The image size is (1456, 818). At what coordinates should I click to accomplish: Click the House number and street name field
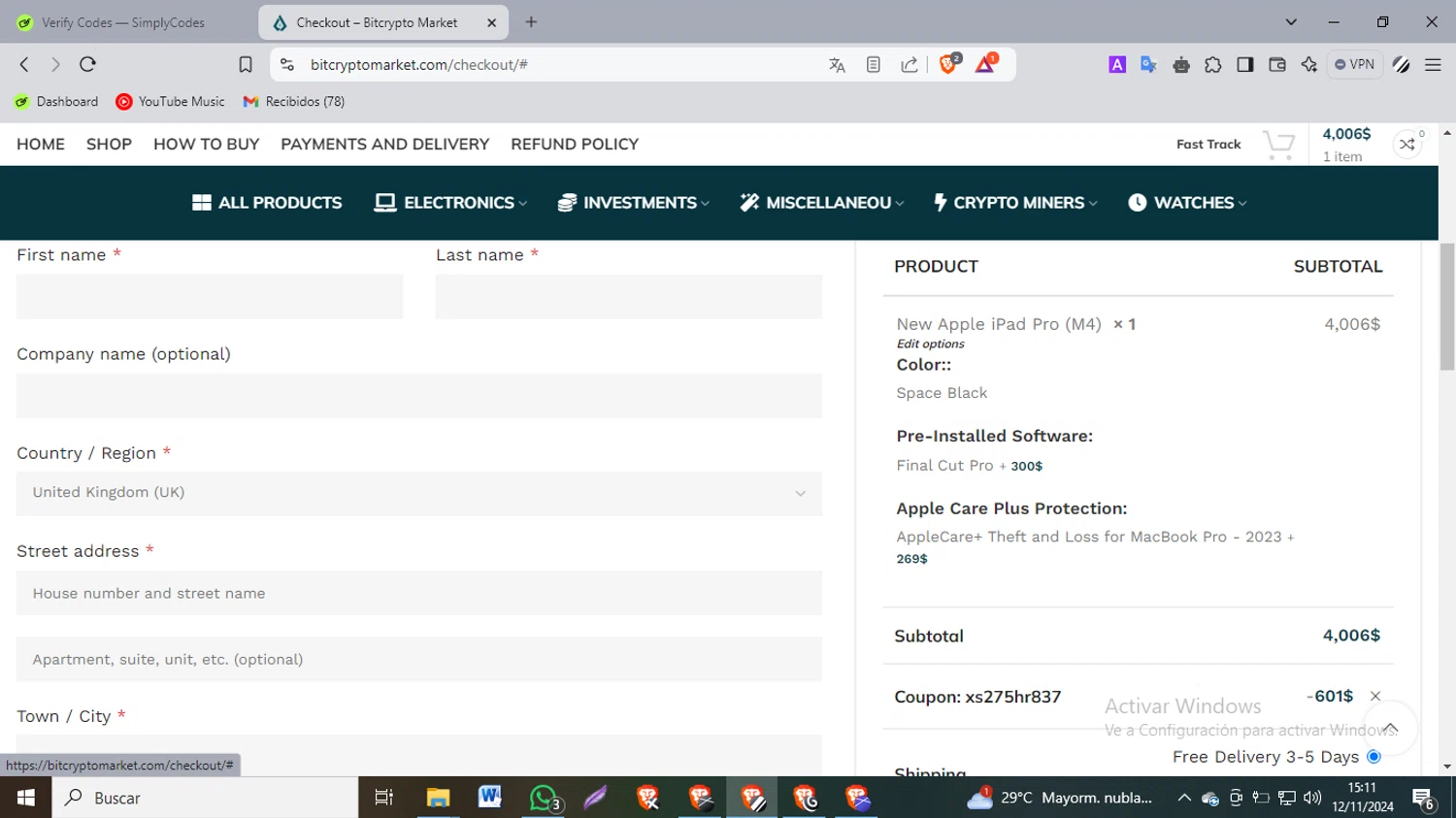tap(419, 593)
